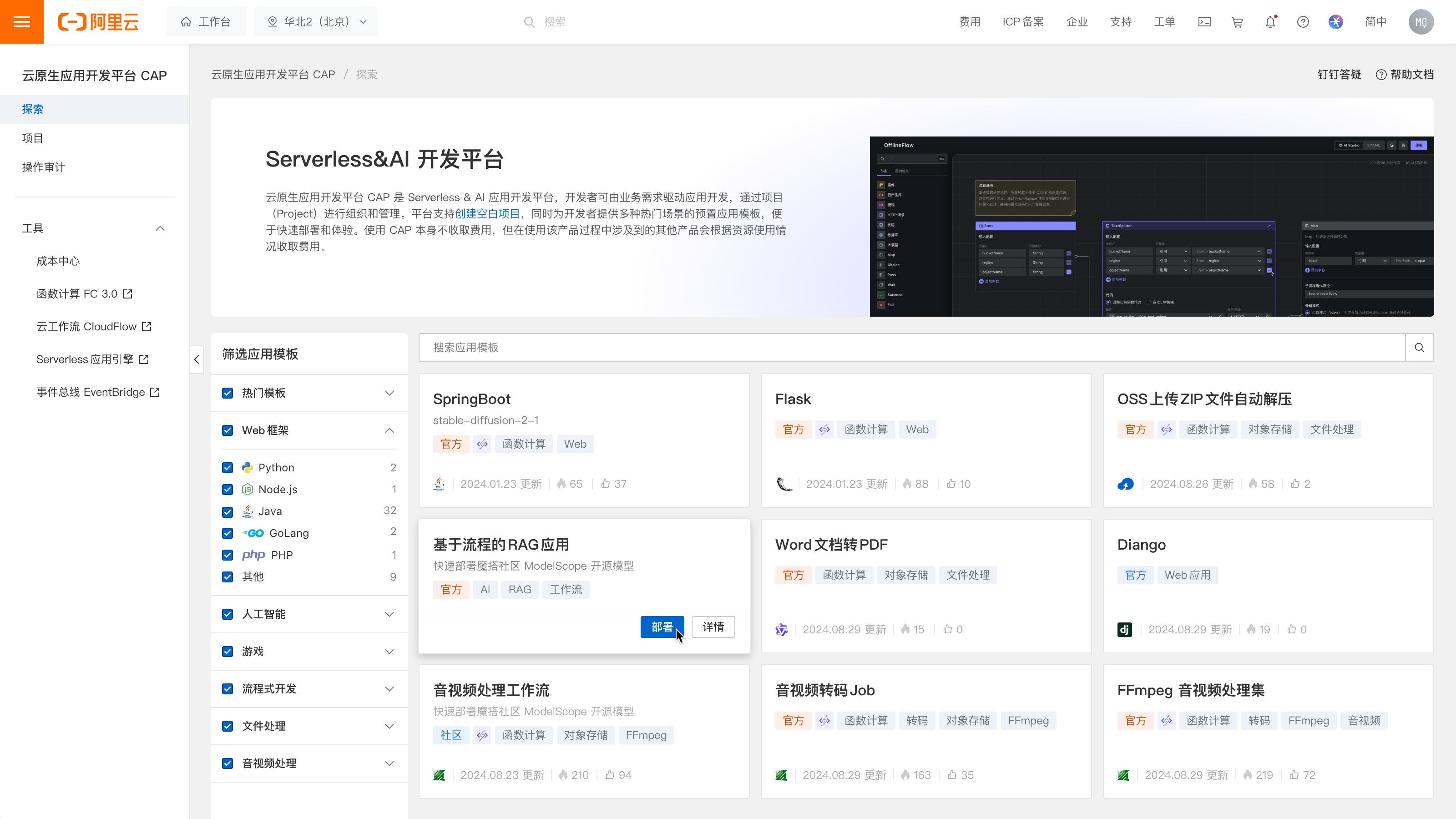The image size is (1456, 819).
Task: Collapse the Web框架 filter section
Action: (x=389, y=430)
